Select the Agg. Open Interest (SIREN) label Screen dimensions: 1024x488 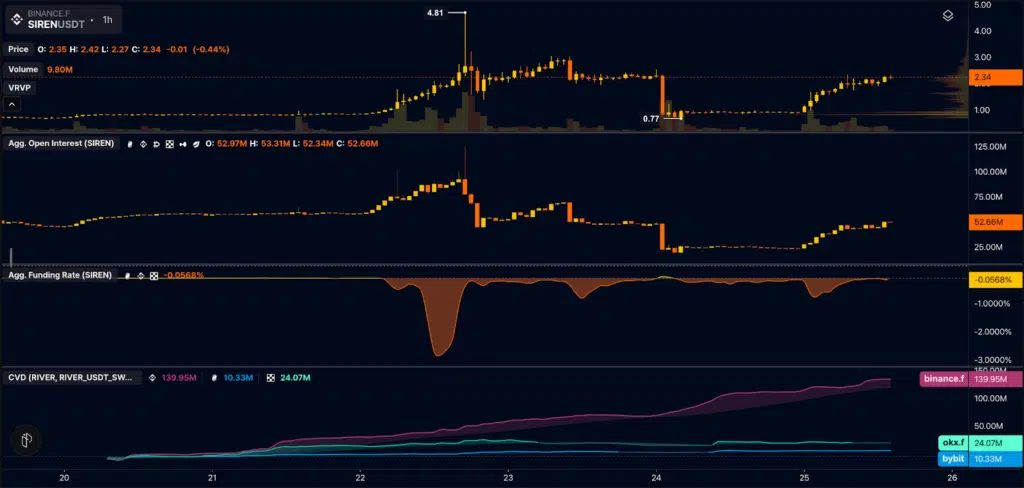(x=58, y=144)
